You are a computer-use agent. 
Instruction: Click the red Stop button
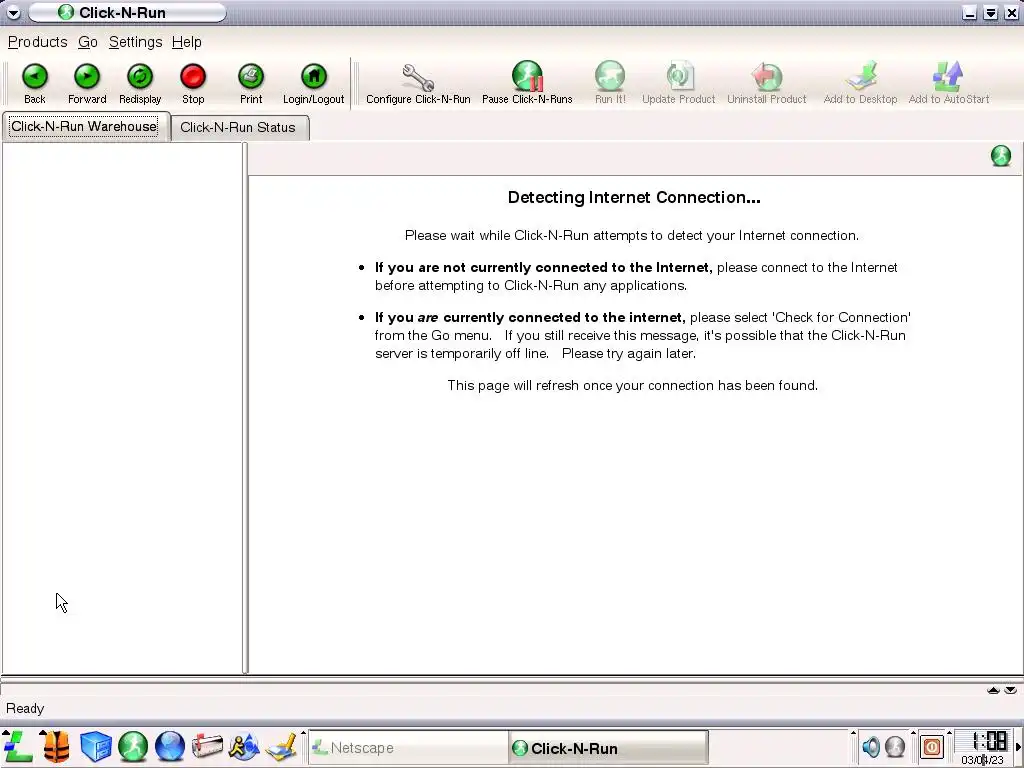193,84
